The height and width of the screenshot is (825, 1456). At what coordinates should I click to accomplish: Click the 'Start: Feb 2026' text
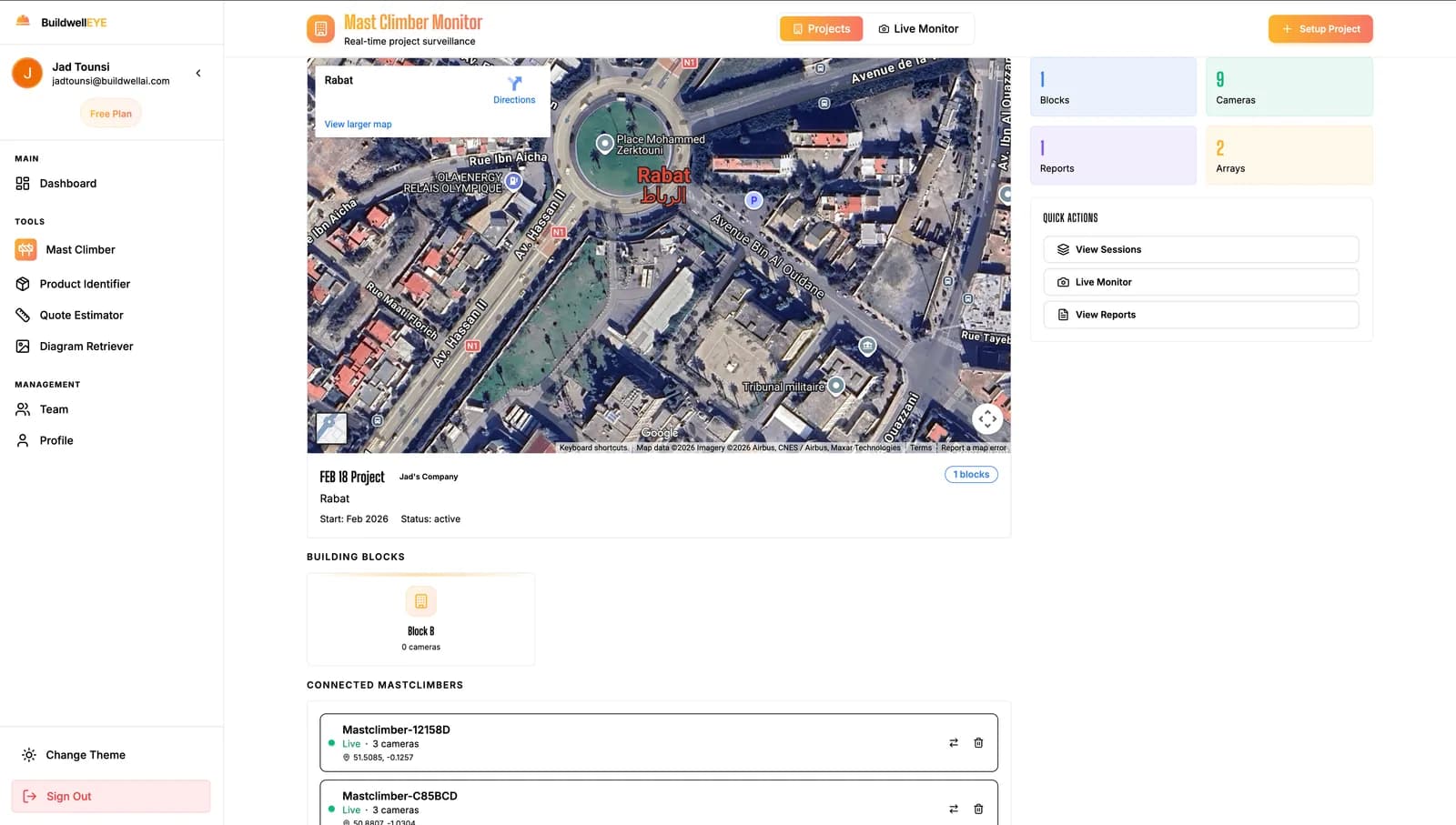[354, 519]
